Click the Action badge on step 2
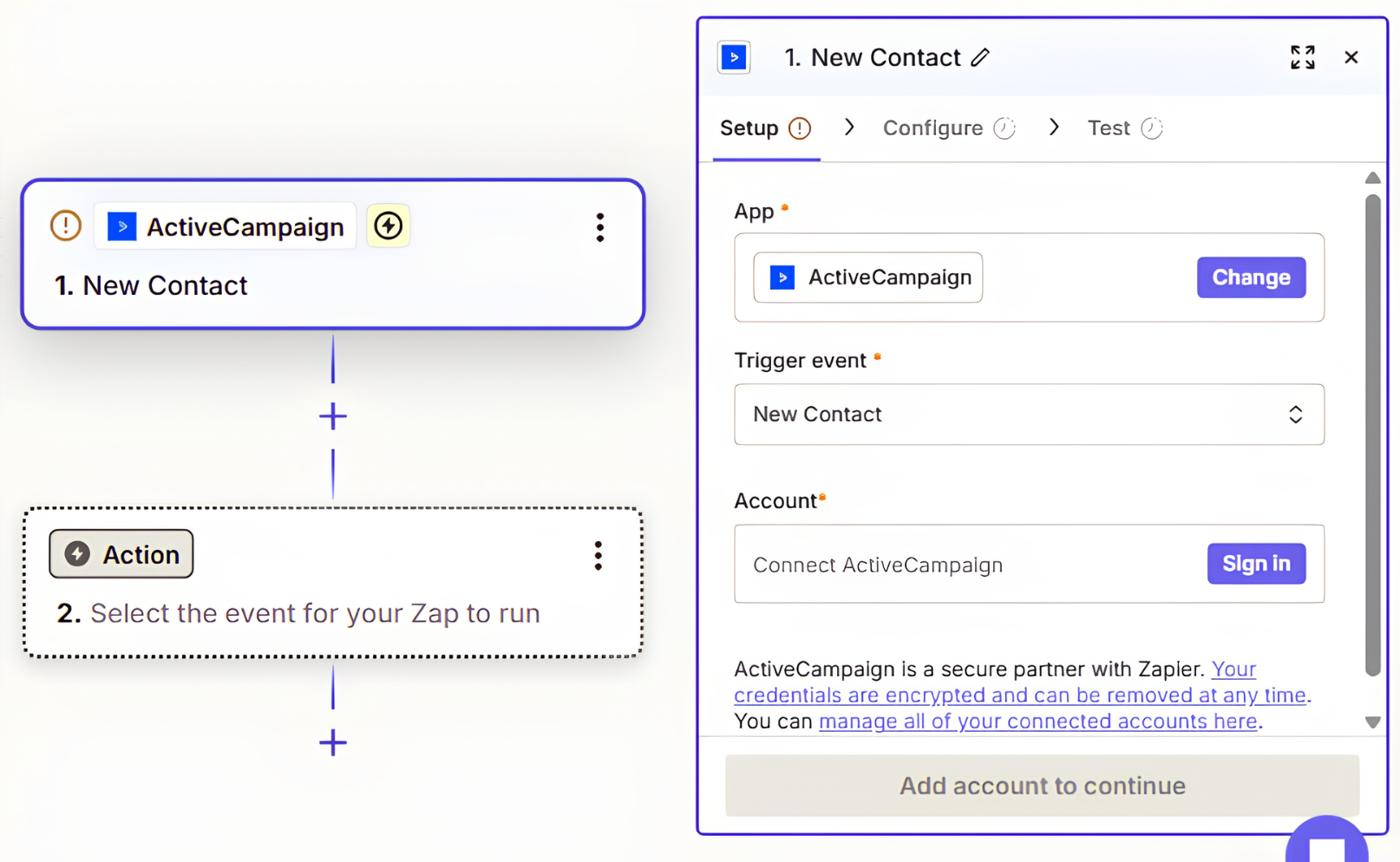 (x=121, y=554)
